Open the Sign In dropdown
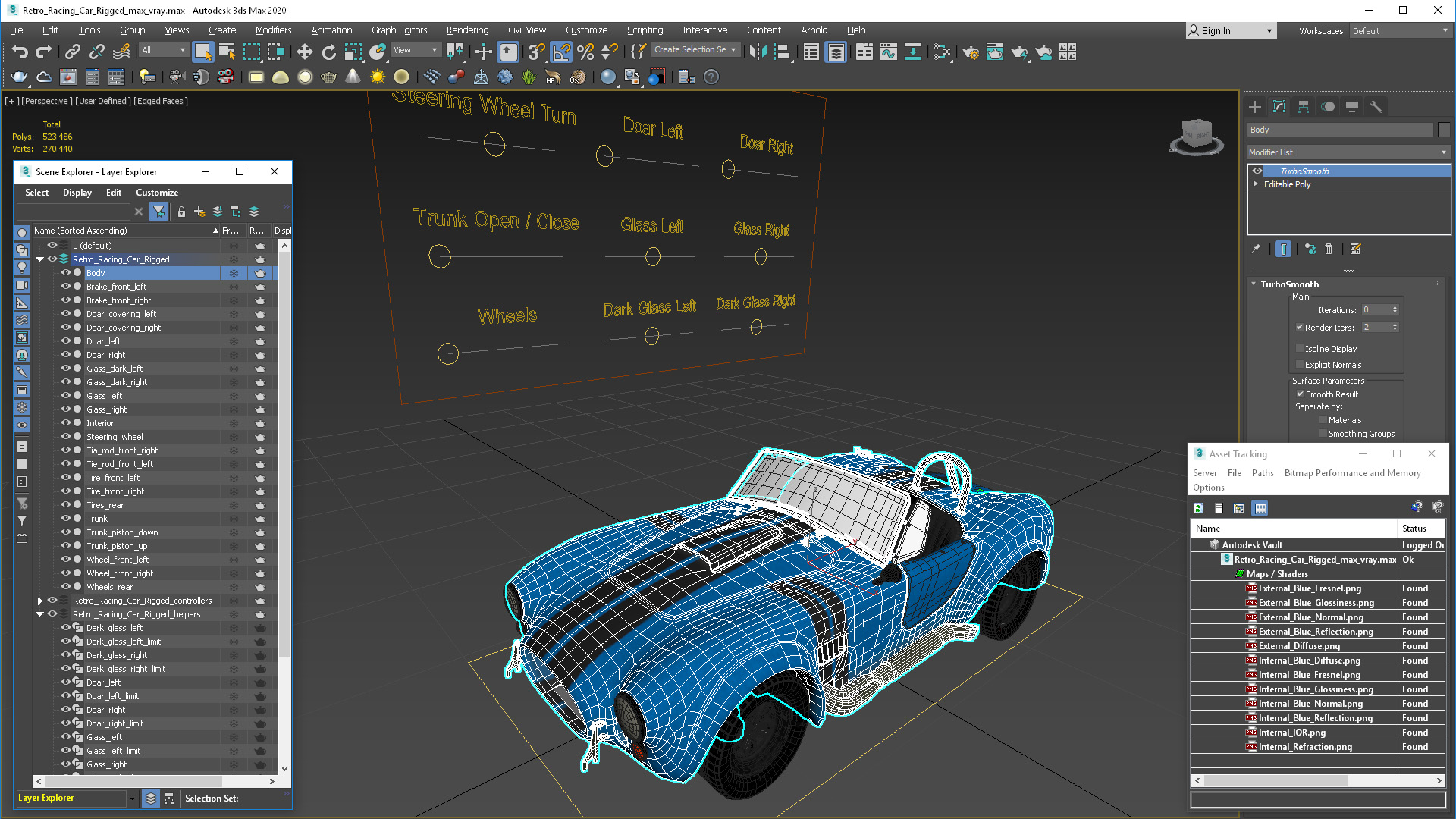The height and width of the screenshot is (819, 1456). [1232, 31]
